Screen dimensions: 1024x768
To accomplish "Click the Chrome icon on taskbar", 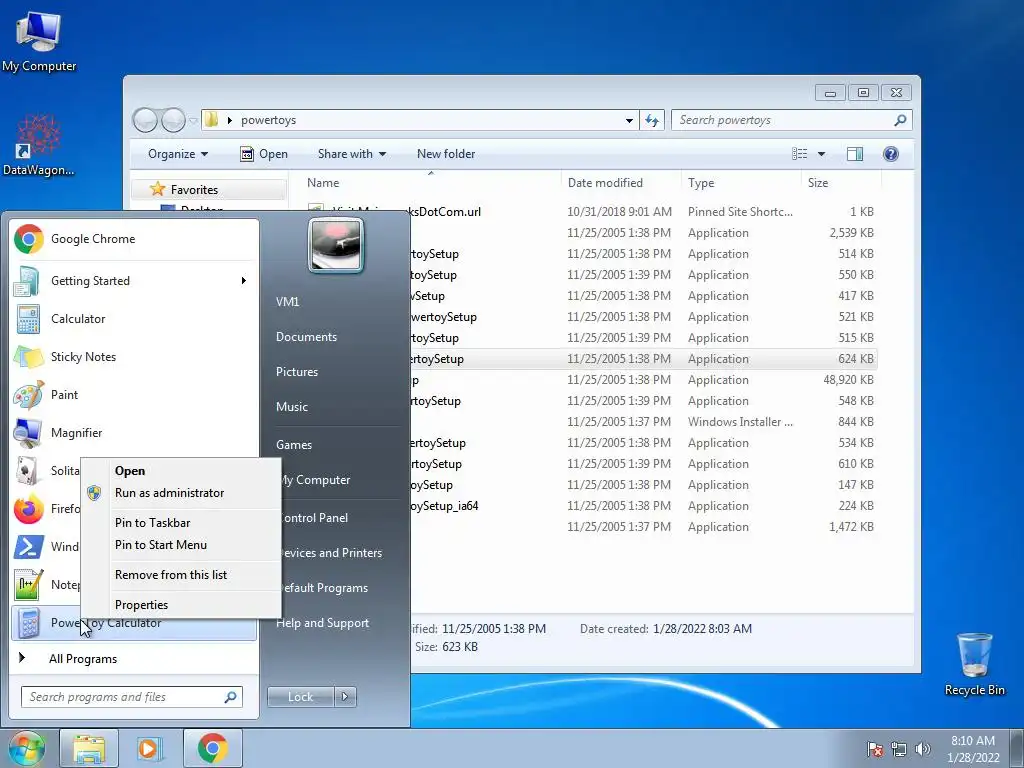I will pos(212,748).
